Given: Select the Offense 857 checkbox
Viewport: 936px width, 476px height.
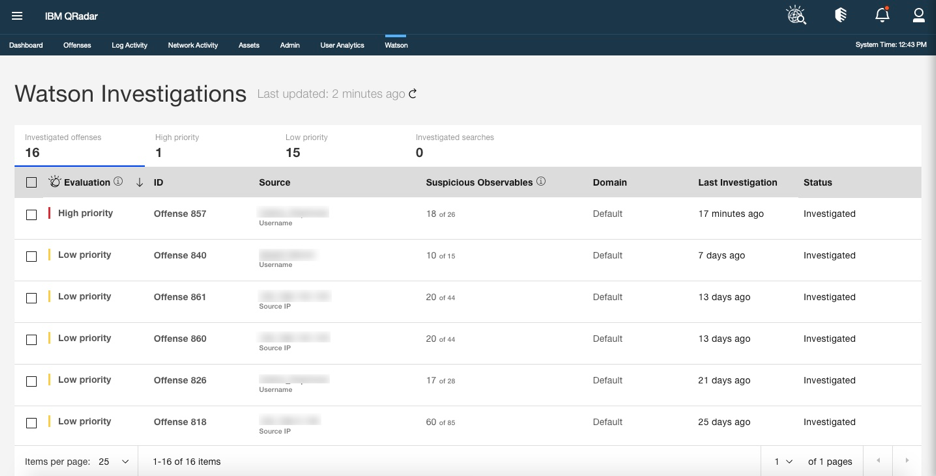Looking at the screenshot, I should [32, 214].
